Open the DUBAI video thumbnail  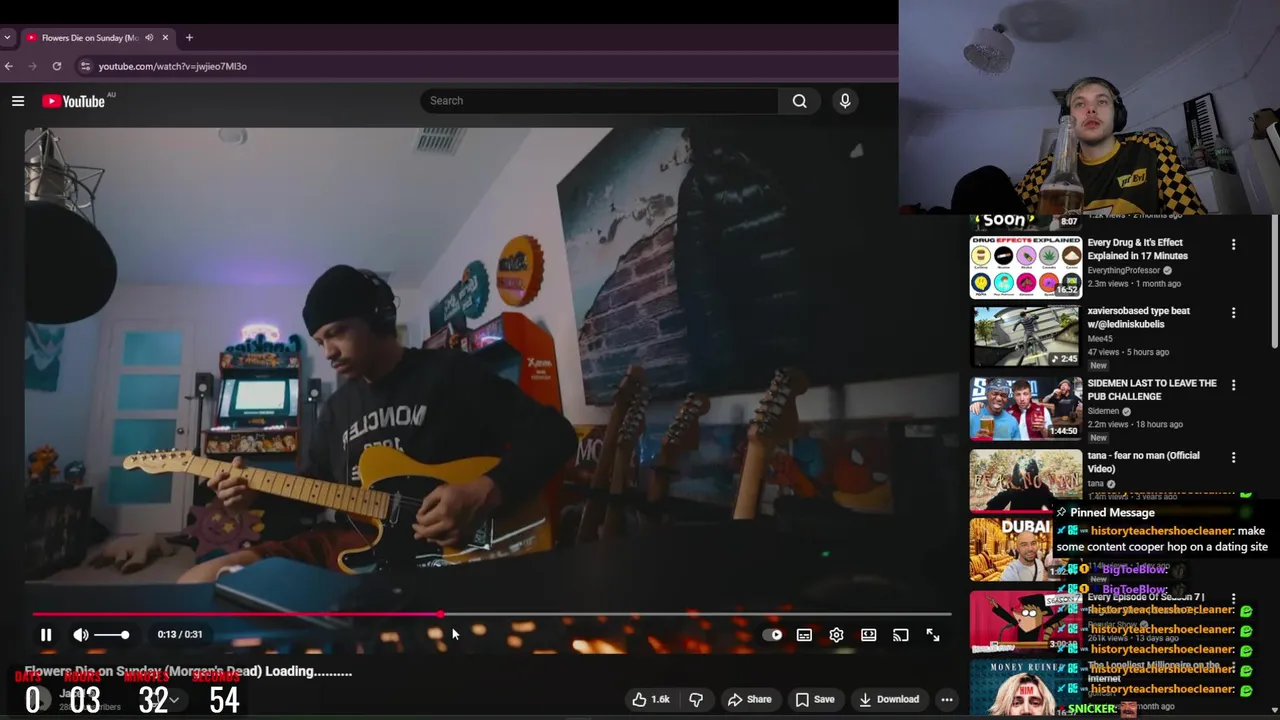[1012, 549]
